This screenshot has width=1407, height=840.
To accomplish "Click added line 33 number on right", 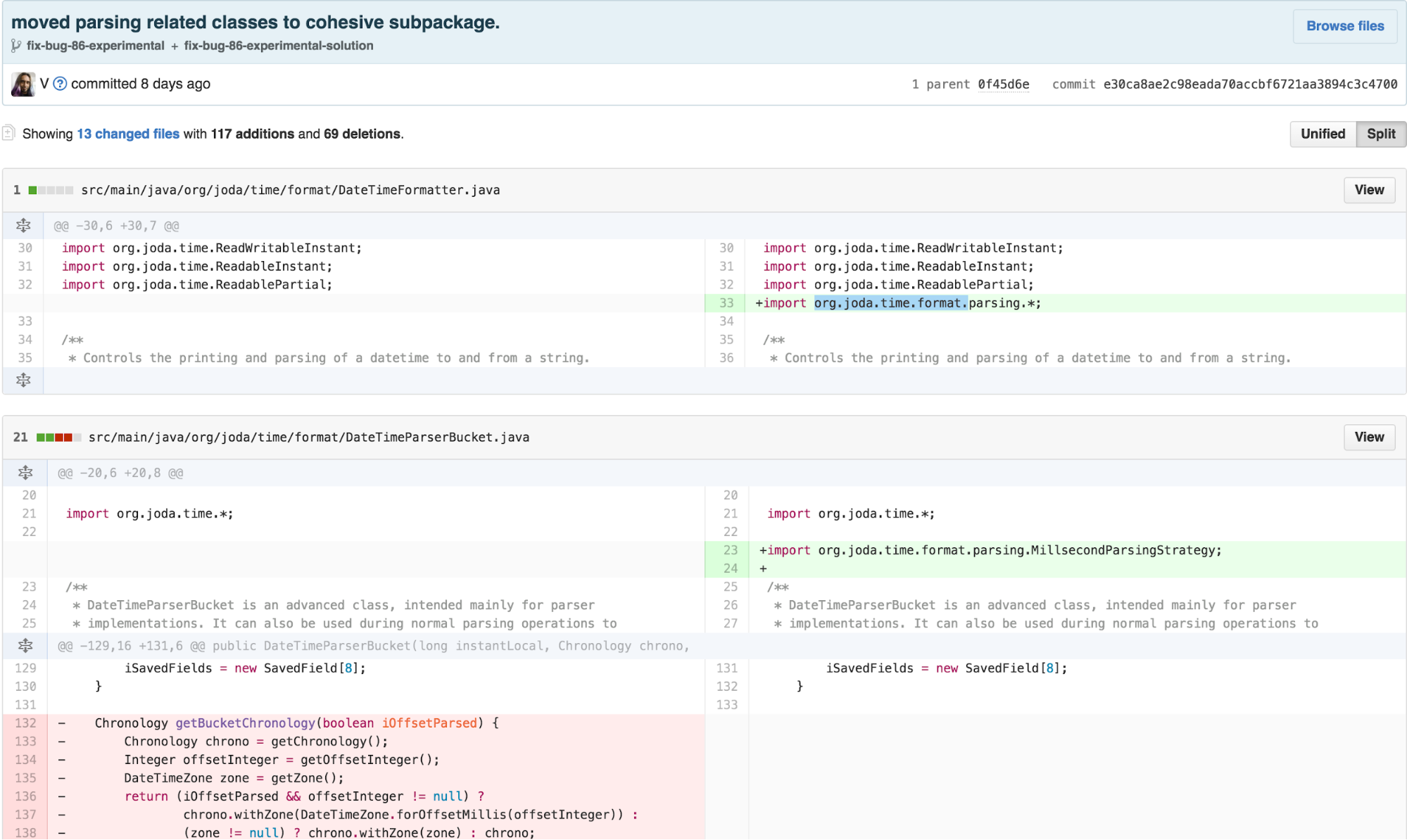I will point(726,303).
